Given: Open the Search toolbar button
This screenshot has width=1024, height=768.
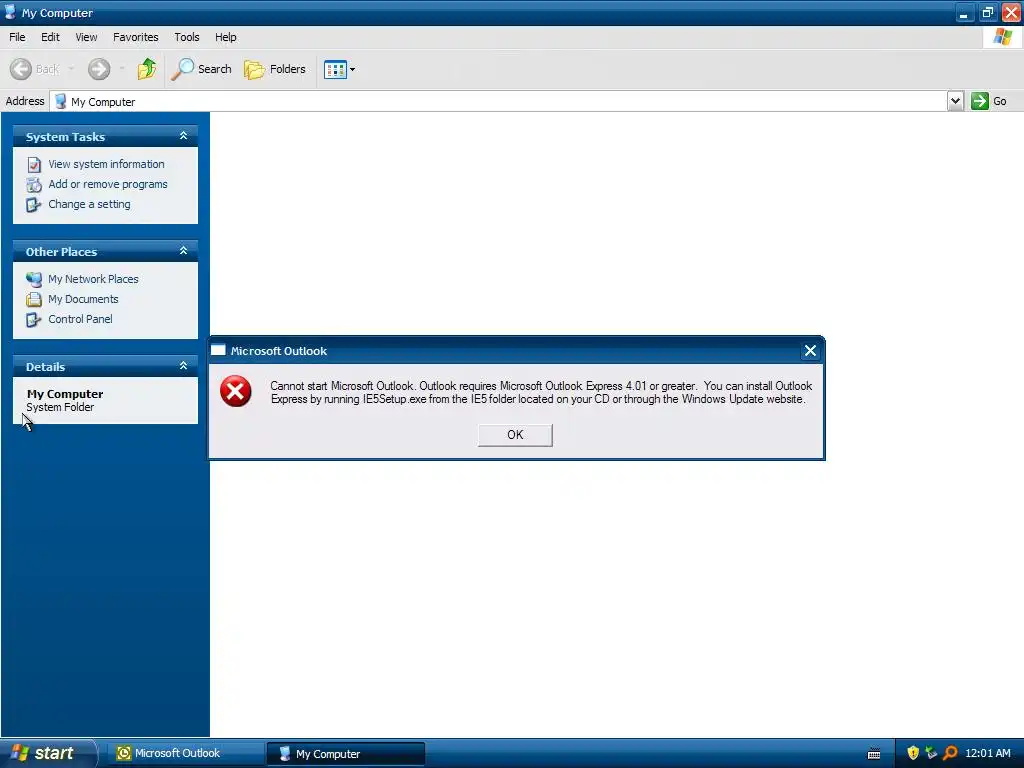Looking at the screenshot, I should (201, 69).
